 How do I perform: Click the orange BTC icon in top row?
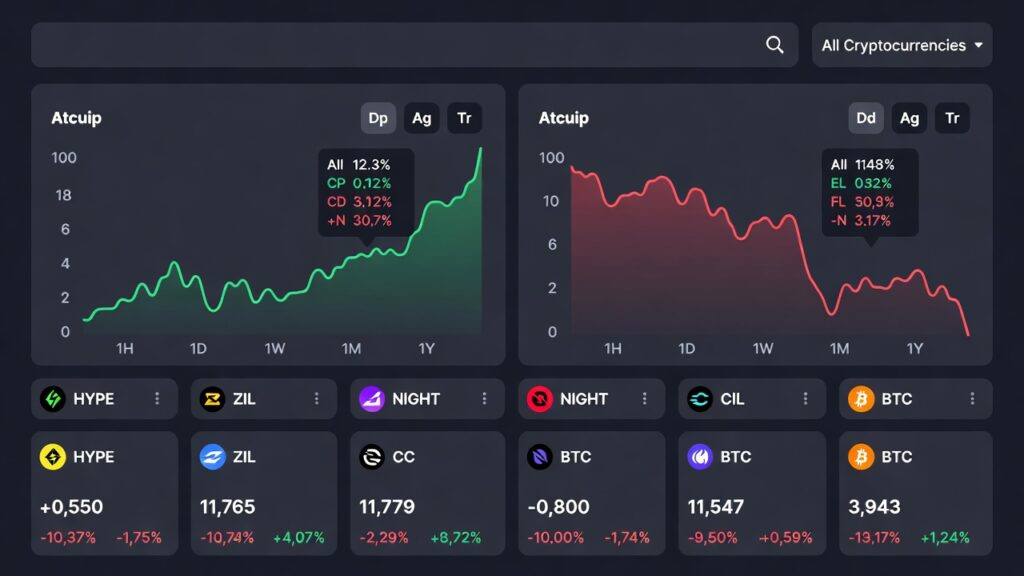pos(860,399)
